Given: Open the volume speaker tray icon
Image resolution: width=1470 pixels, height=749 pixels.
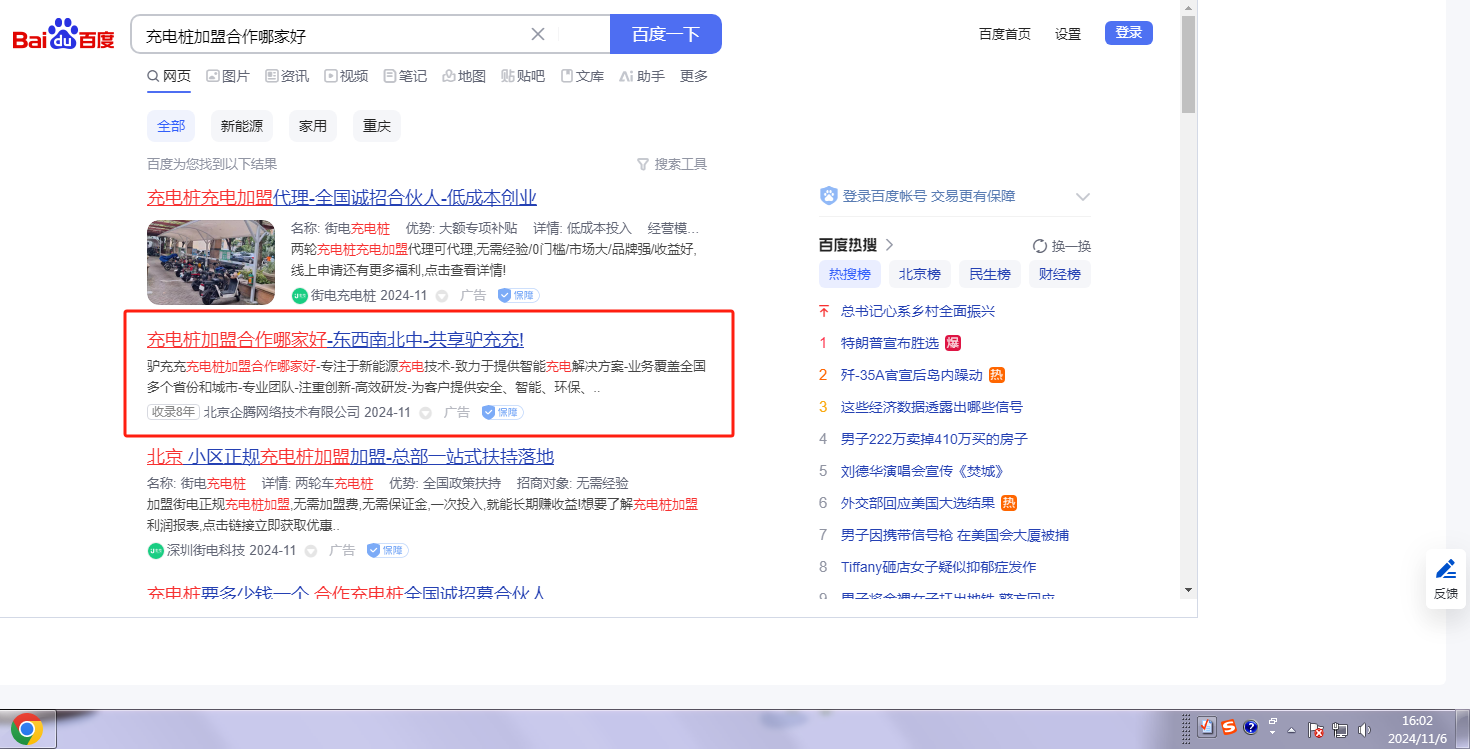Looking at the screenshot, I should pos(1365,730).
